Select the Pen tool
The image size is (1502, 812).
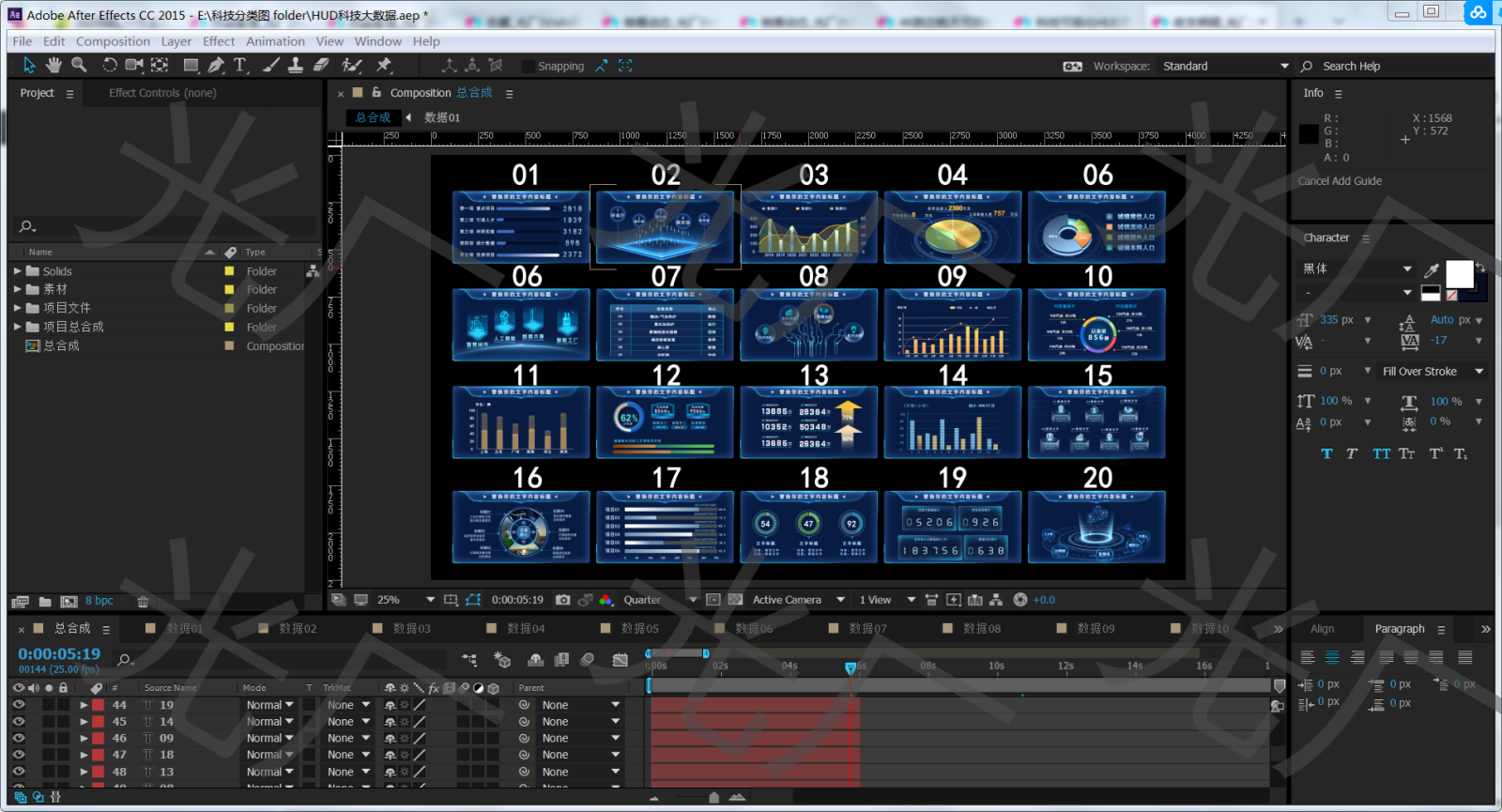(x=216, y=65)
